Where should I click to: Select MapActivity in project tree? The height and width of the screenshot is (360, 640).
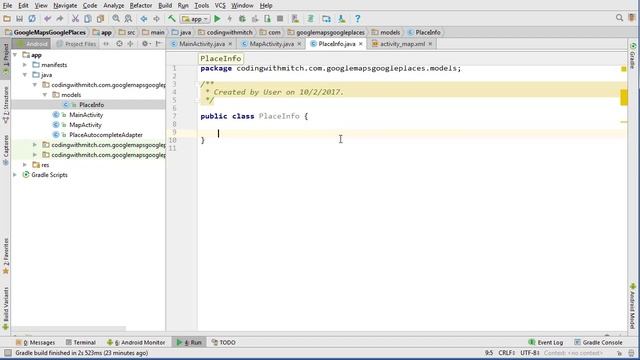point(85,125)
